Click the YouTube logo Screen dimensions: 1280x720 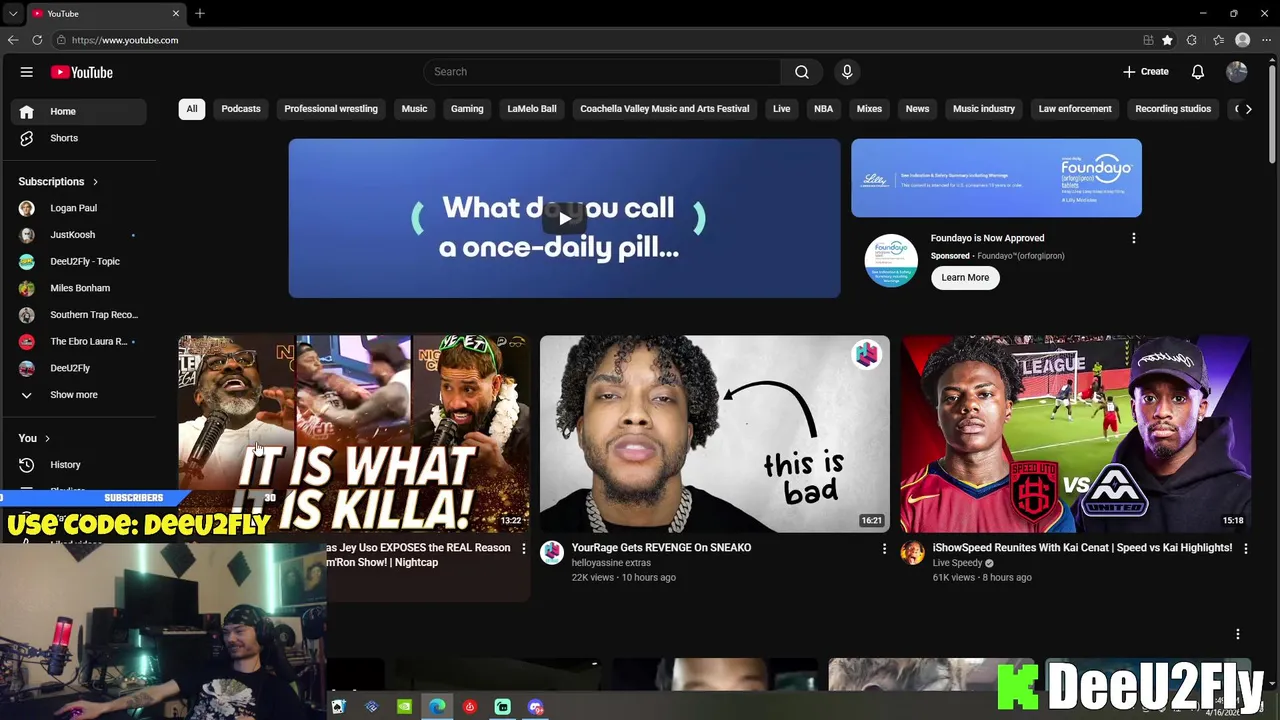click(82, 72)
